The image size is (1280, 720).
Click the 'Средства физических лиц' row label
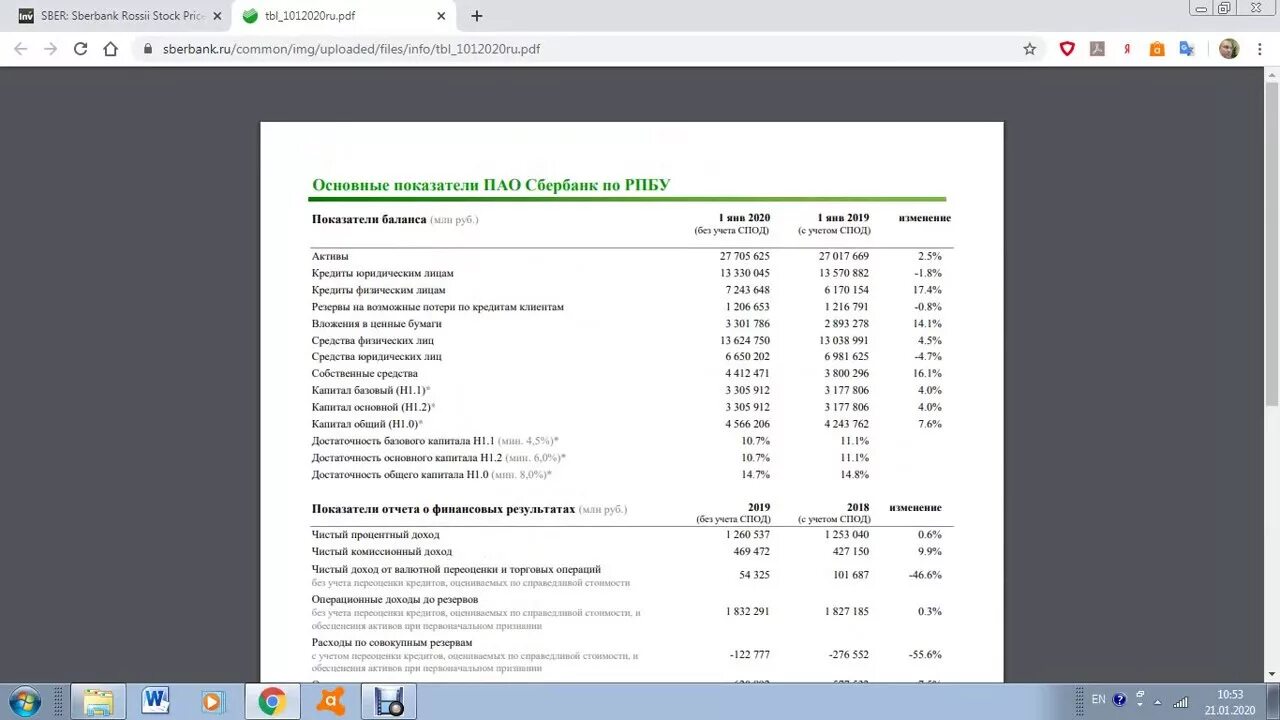click(x=373, y=341)
